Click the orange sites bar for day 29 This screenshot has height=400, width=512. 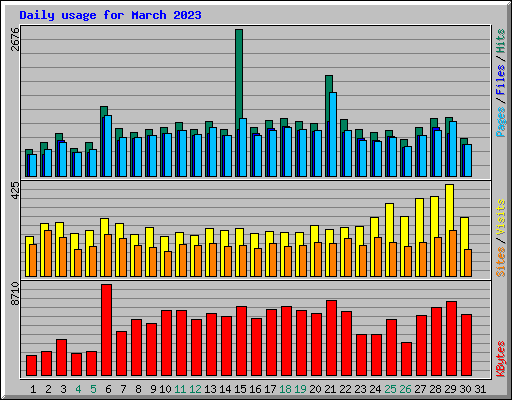coord(453,253)
